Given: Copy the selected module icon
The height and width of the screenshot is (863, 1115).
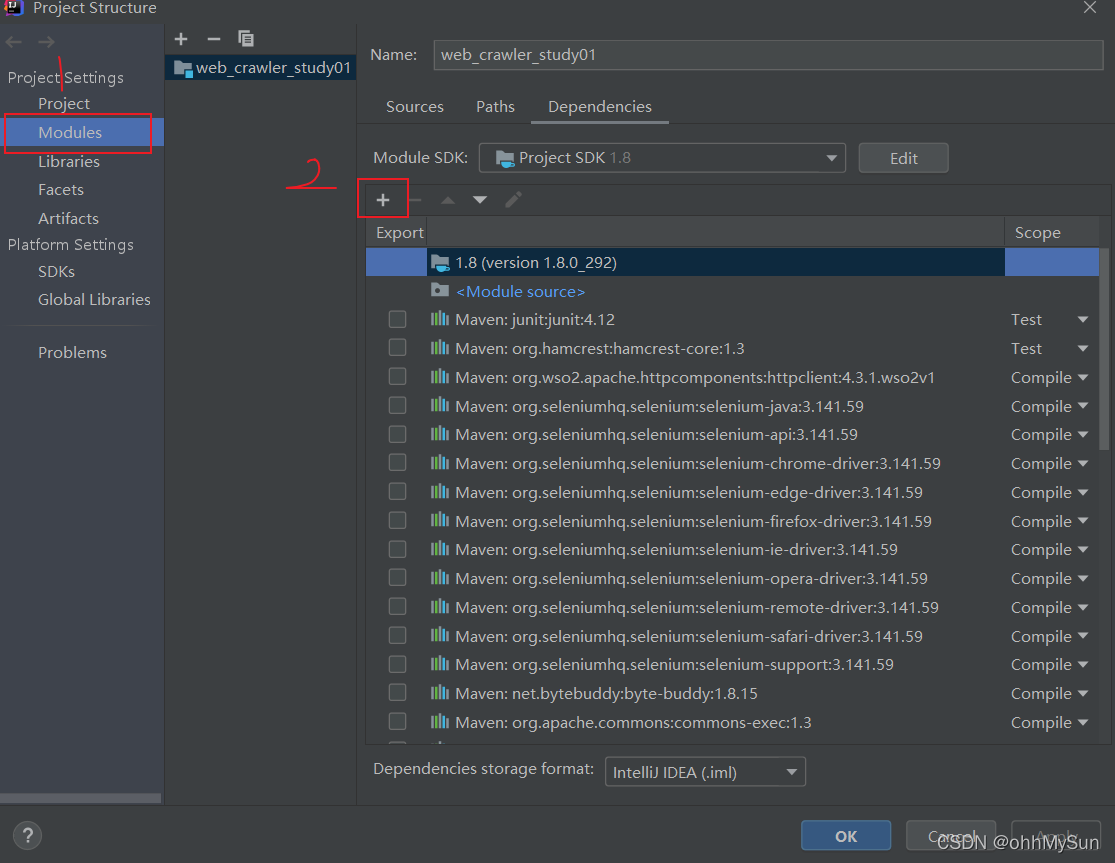Looking at the screenshot, I should [x=246, y=38].
